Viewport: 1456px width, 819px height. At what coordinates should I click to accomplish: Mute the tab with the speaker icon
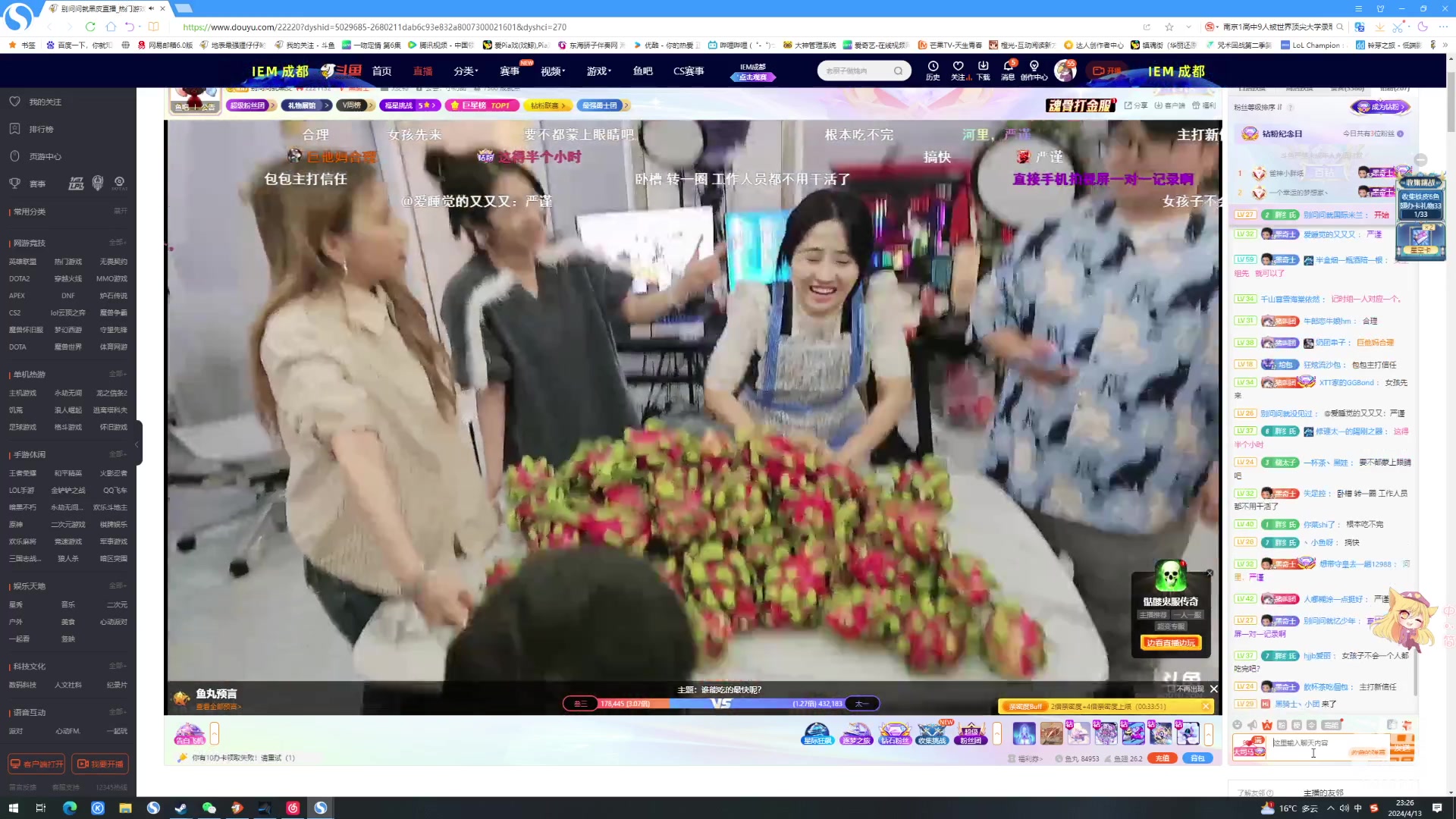(x=151, y=8)
